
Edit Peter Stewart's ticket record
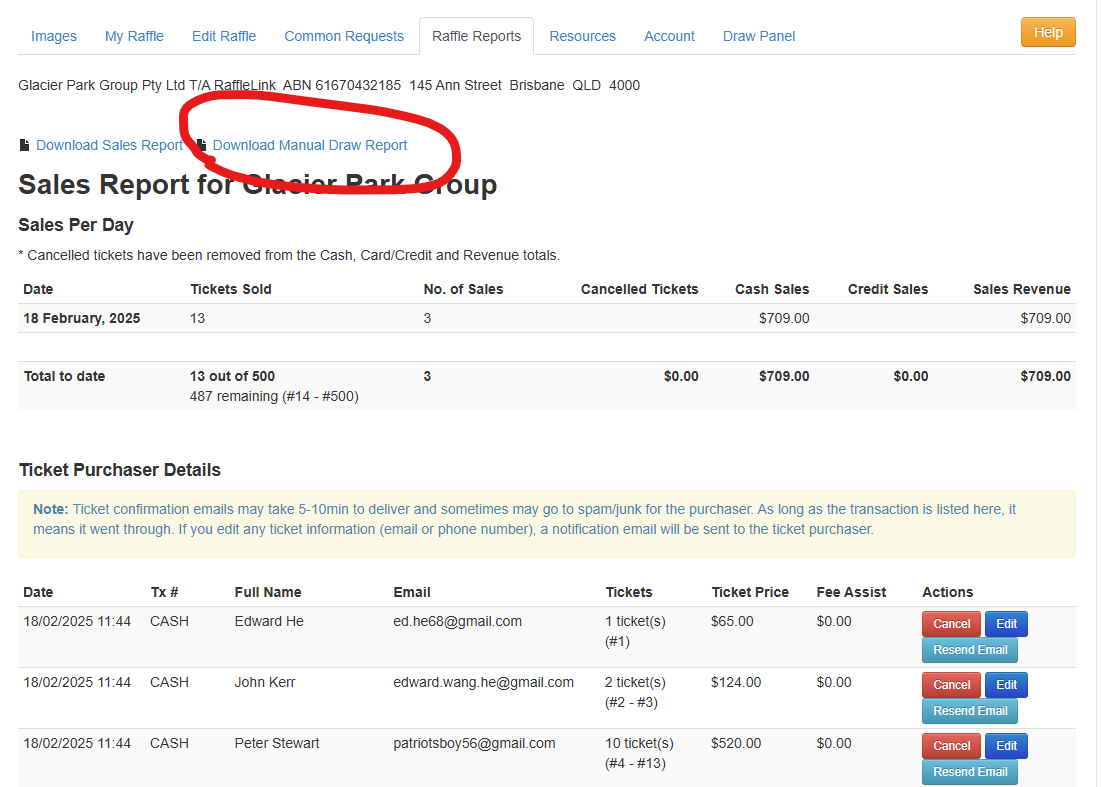[x=1006, y=746]
